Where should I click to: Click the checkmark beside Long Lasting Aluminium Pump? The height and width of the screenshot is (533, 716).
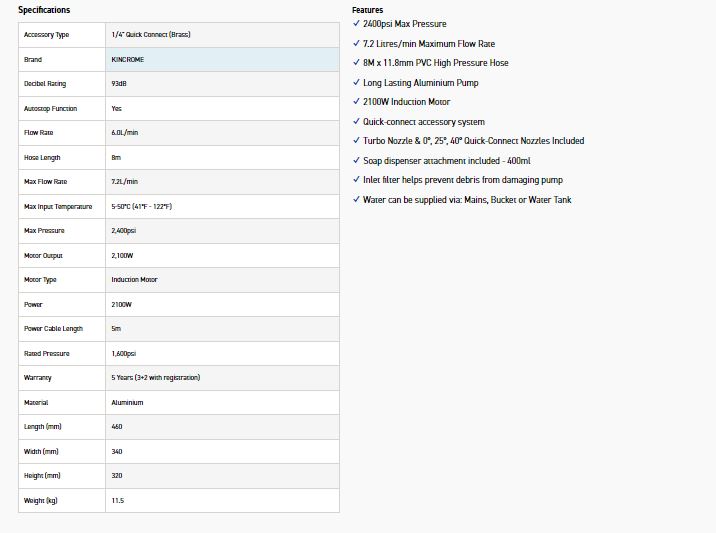pos(356,83)
